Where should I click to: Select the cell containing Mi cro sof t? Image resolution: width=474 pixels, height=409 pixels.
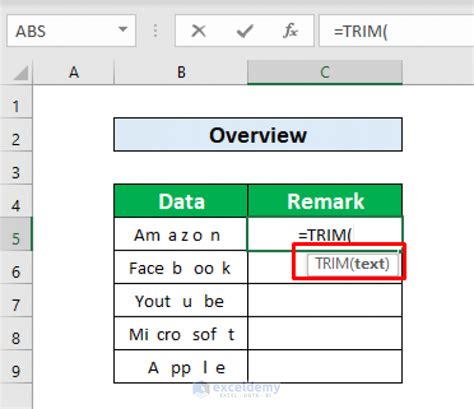tap(181, 333)
